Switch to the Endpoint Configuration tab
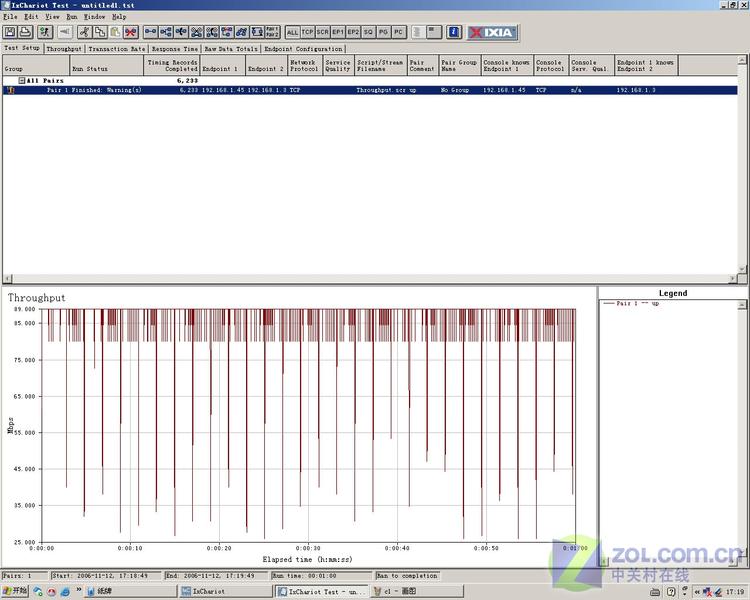This screenshot has height=600, width=750. (304, 49)
